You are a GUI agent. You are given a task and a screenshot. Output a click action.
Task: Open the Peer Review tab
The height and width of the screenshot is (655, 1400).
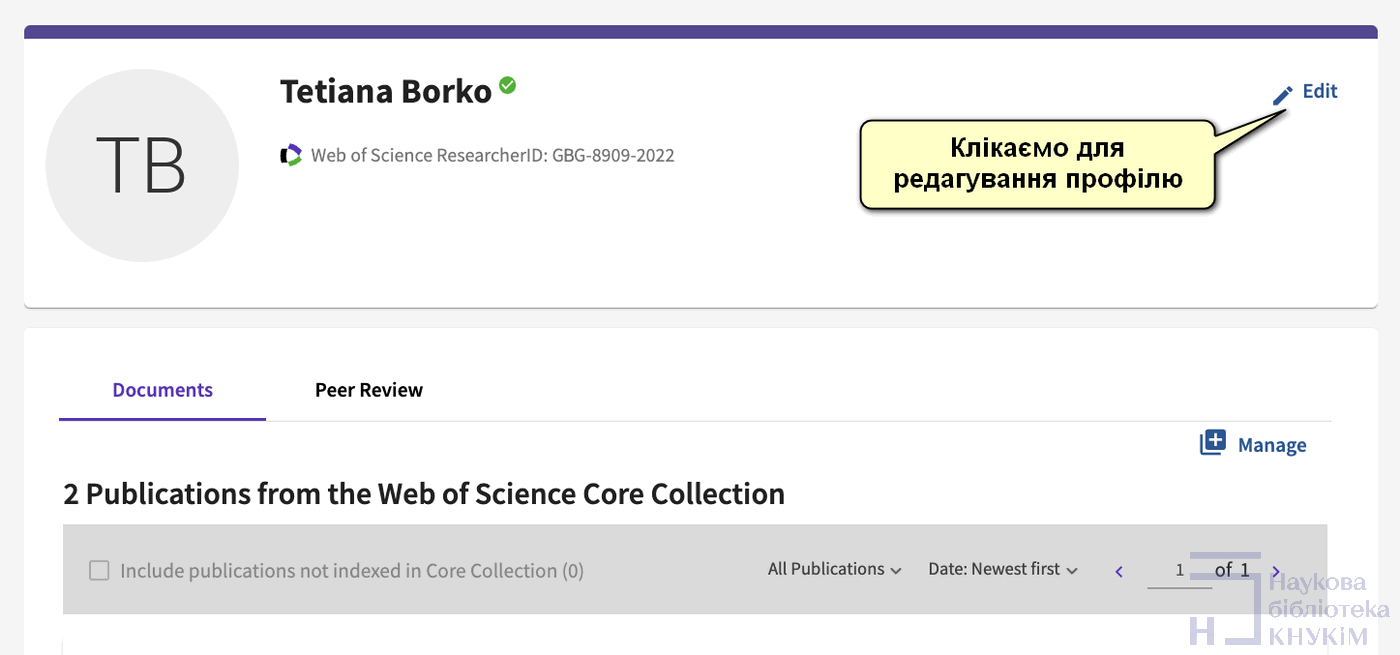[369, 390]
